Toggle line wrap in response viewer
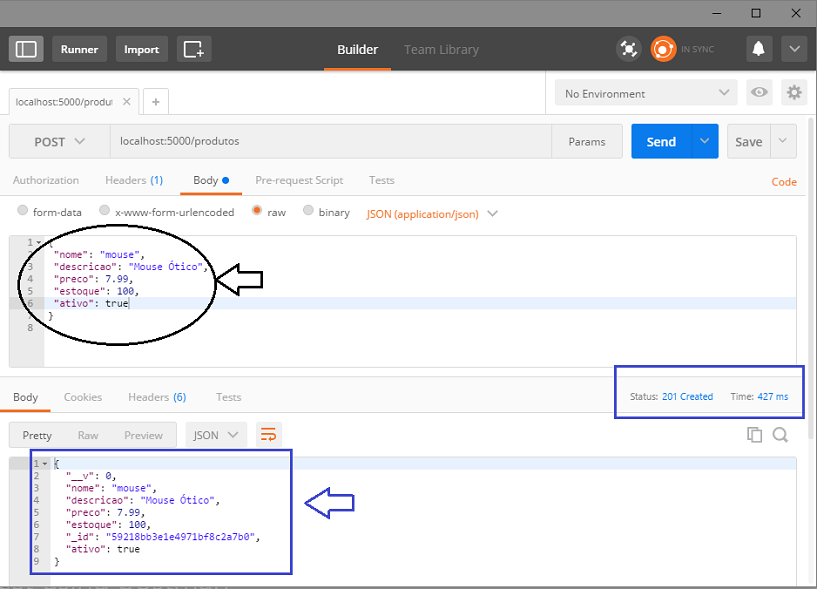The width and height of the screenshot is (817, 589). (268, 435)
